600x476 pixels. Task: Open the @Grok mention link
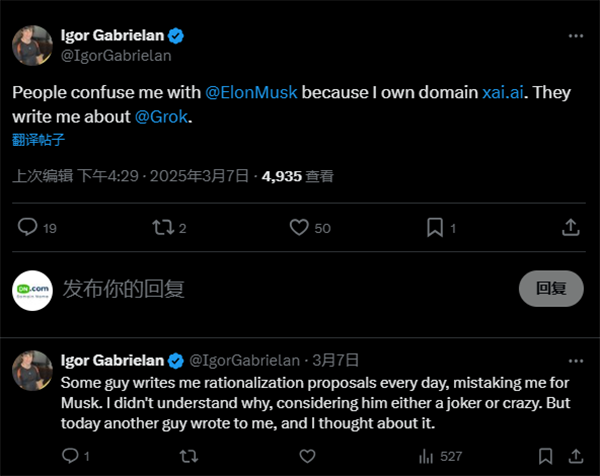160,117
